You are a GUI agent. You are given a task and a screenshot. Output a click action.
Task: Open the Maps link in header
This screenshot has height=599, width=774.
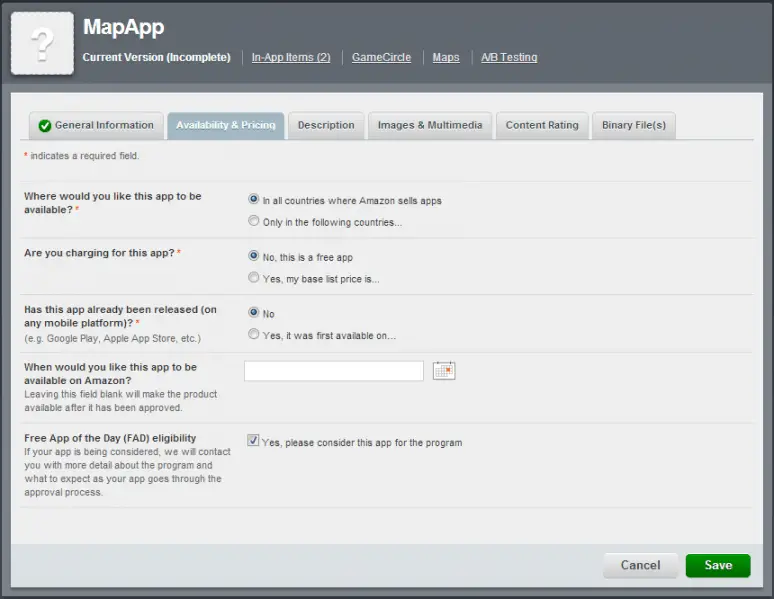(446, 57)
